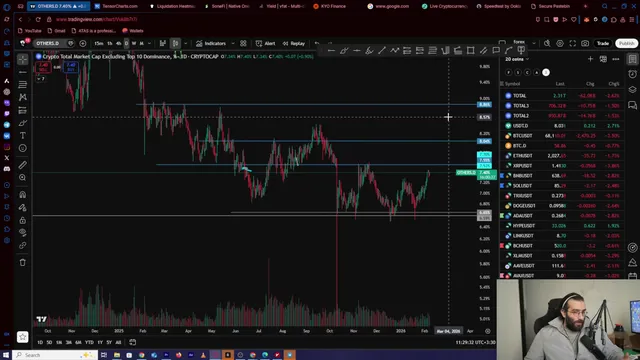Select the patterns tool in left toolbar
The width and height of the screenshot is (640, 360).
23,97
